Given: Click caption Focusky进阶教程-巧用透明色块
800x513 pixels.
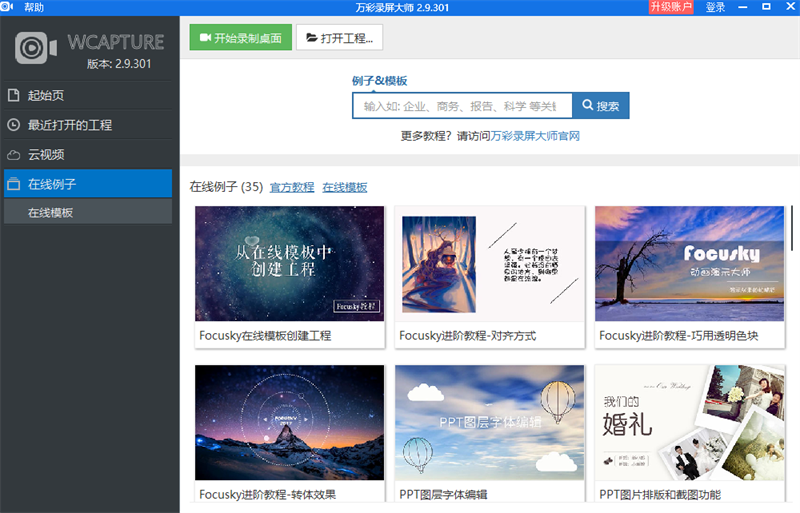Looking at the screenshot, I should (x=679, y=335).
